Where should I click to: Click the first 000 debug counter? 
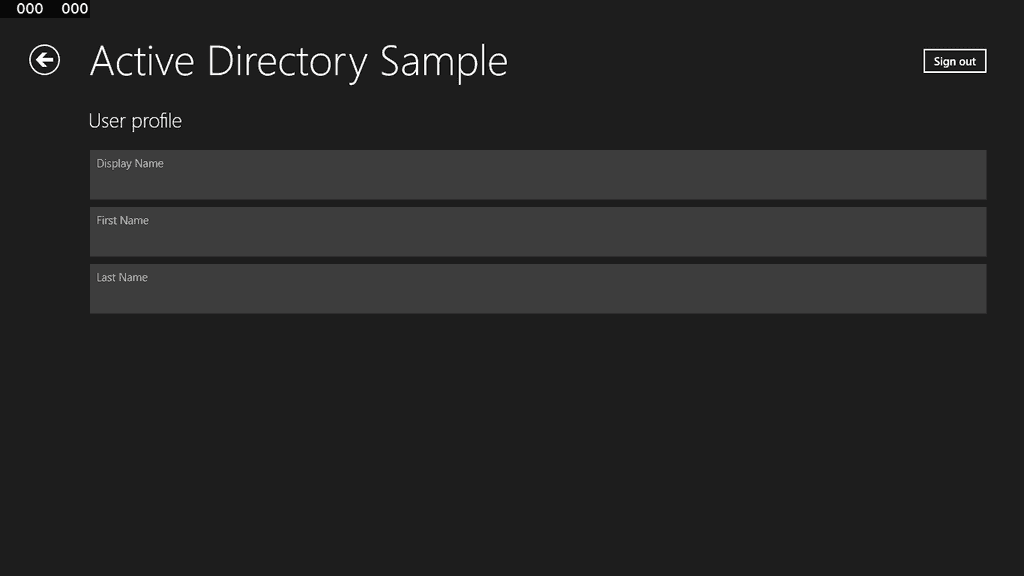pos(30,8)
